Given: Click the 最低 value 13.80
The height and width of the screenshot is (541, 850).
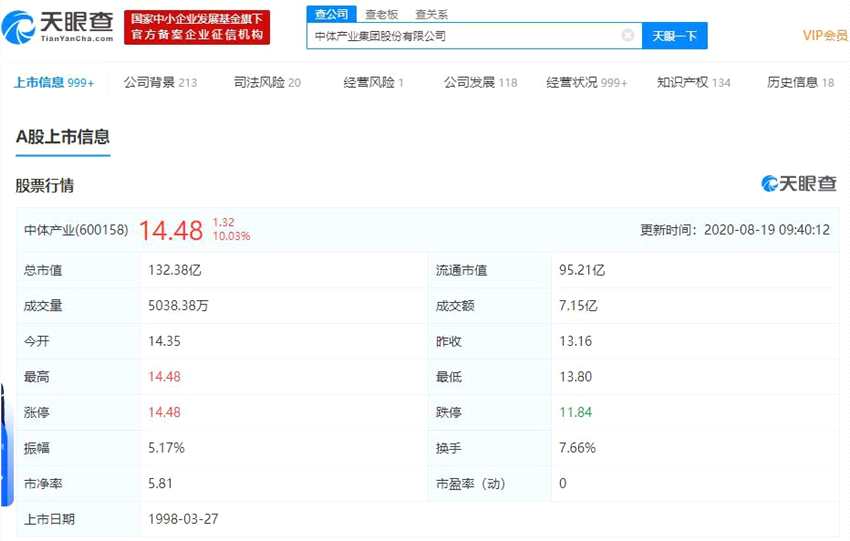Looking at the screenshot, I should point(575,377).
